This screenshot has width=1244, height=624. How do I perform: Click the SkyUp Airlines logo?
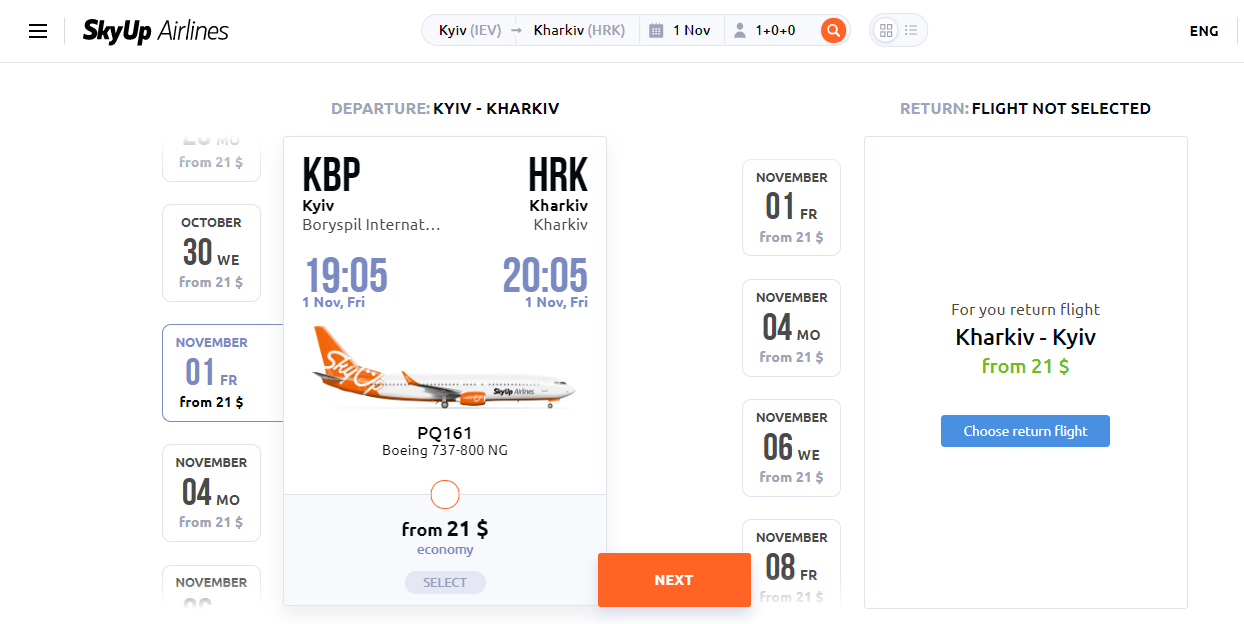(155, 31)
